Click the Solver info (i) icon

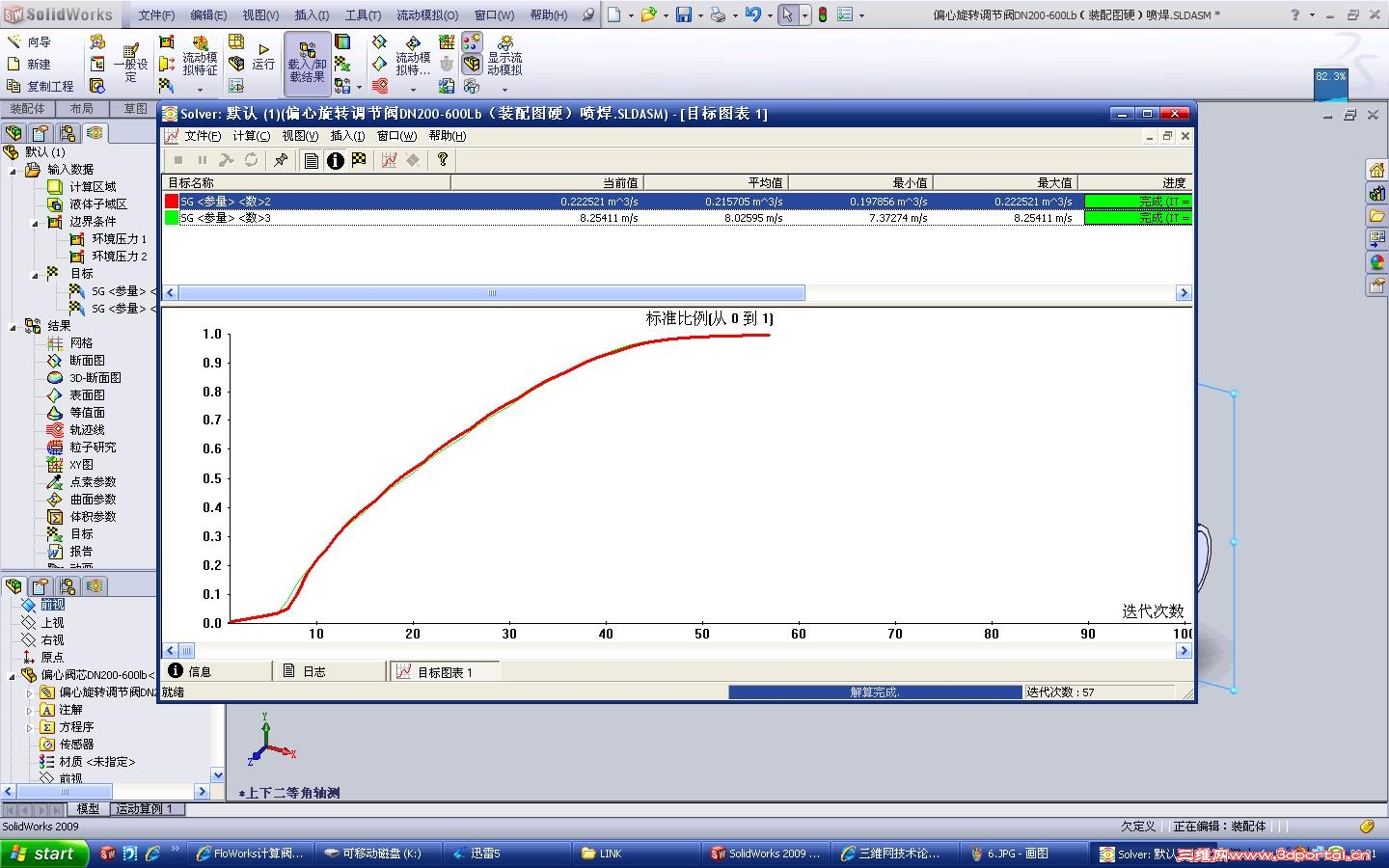[335, 160]
